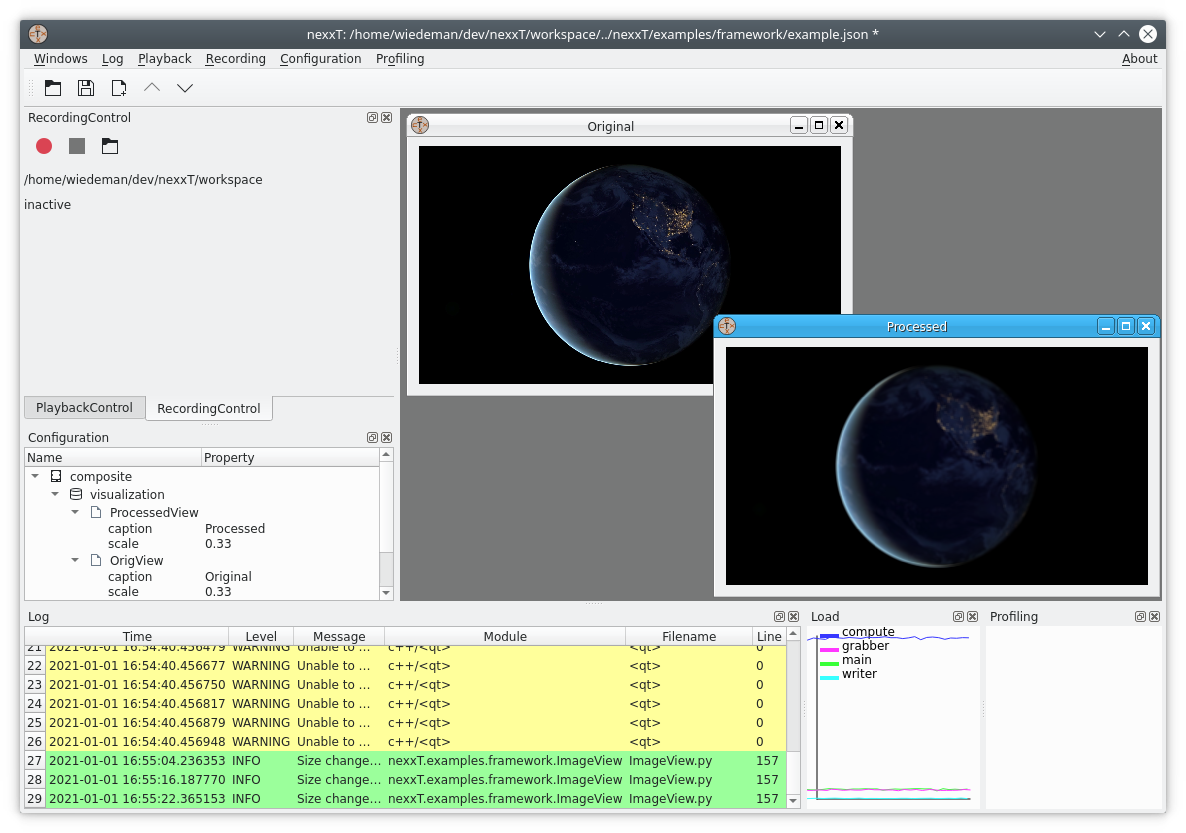This screenshot has height=833, width=1186.
Task: Click the Earth image in Processed window
Action: pyautogui.click(x=936, y=465)
